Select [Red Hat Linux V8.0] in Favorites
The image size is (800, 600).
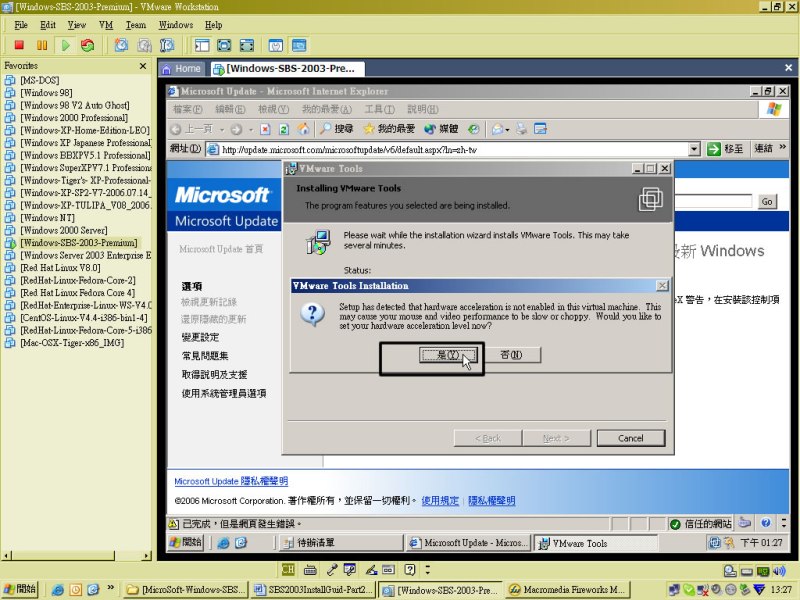(x=60, y=268)
